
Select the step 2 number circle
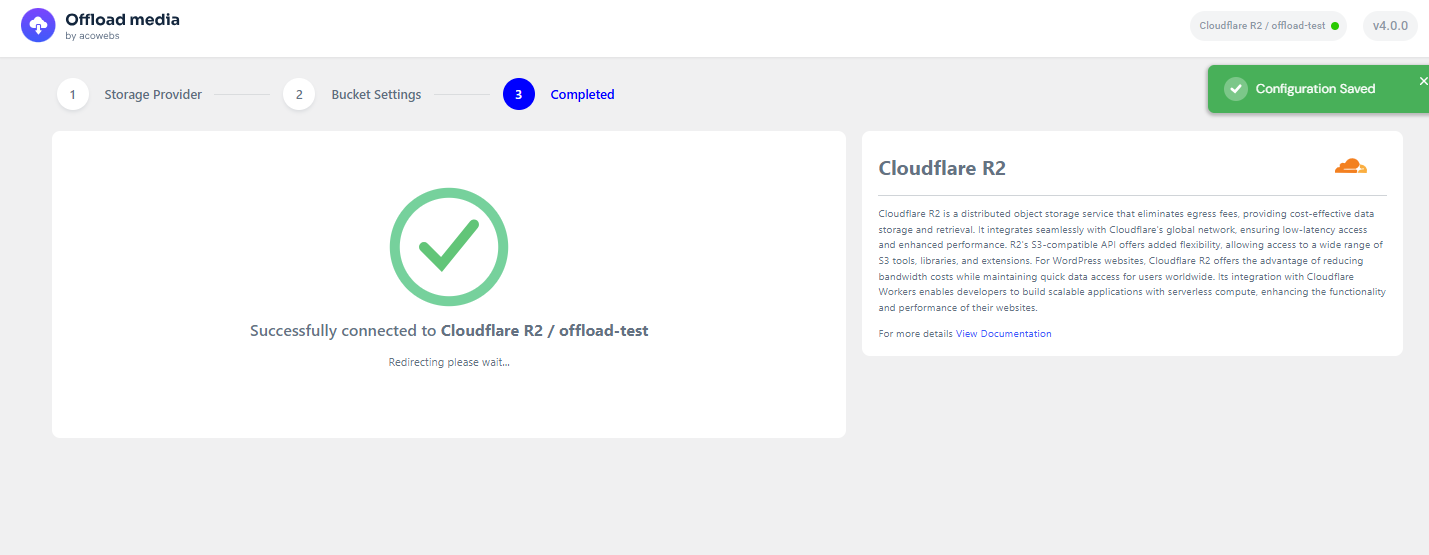pos(299,95)
